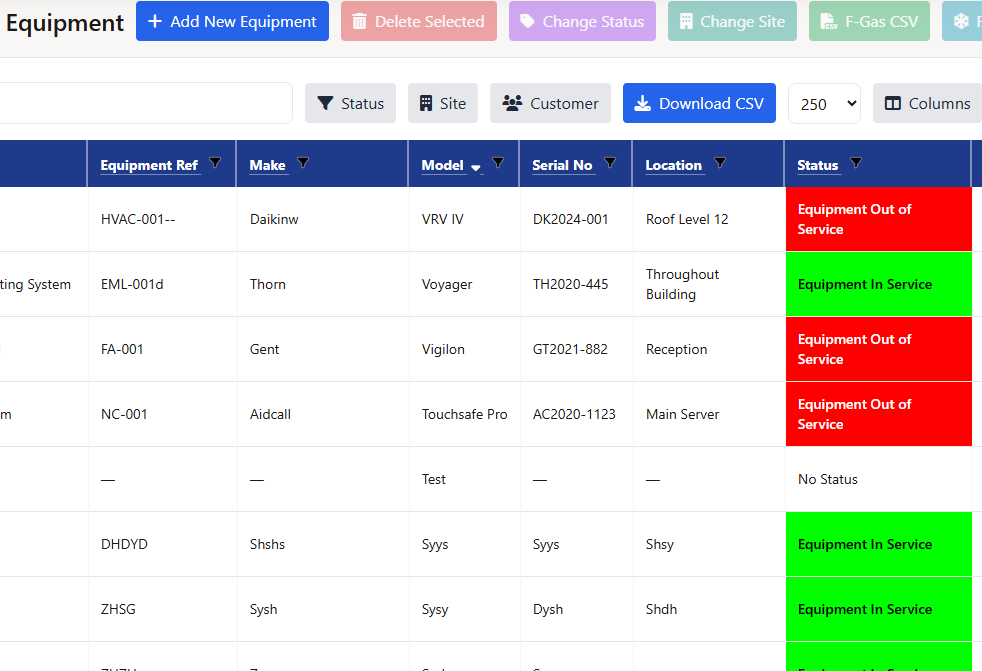Image resolution: width=982 pixels, height=671 pixels.
Task: Click HVAC-001-- Out of Service status
Action: click(x=879, y=219)
